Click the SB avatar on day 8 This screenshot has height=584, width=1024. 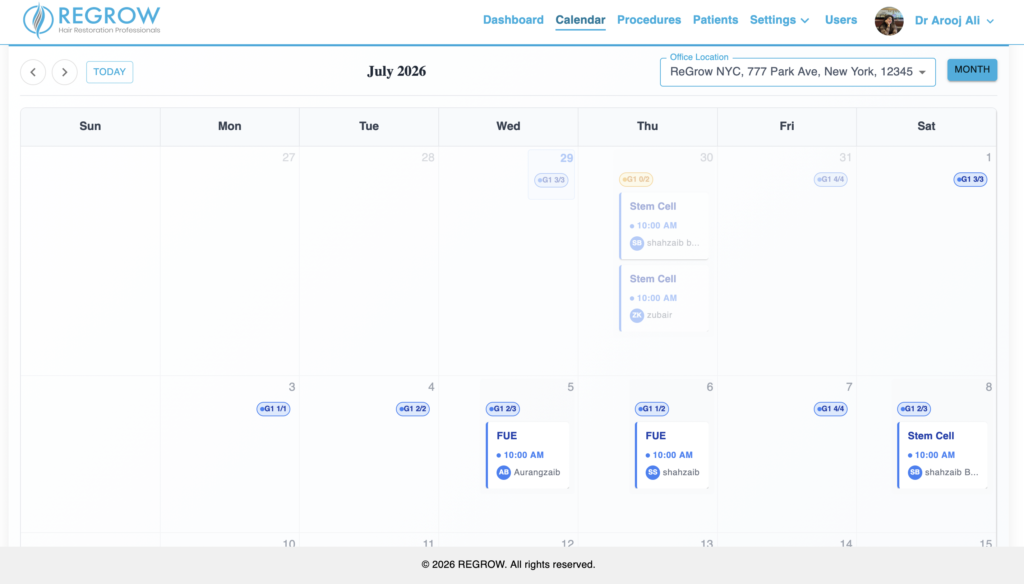pyautogui.click(x=915, y=472)
